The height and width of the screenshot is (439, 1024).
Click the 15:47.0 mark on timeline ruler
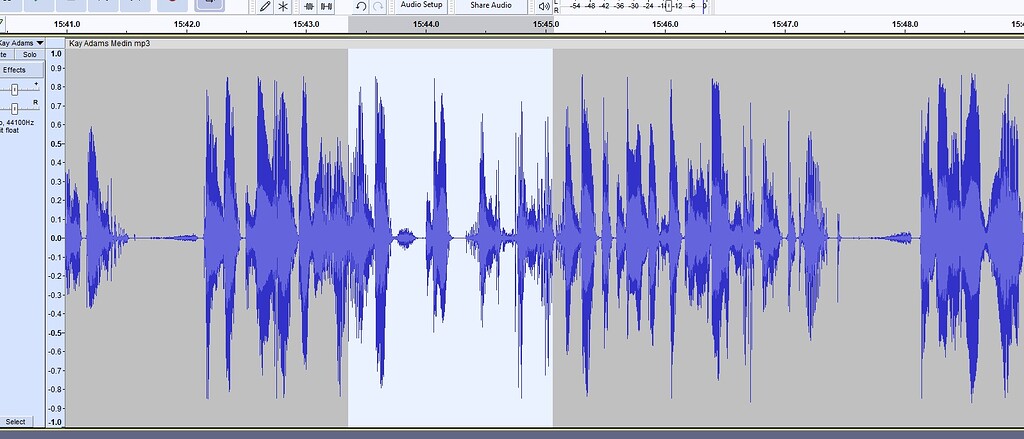click(784, 24)
